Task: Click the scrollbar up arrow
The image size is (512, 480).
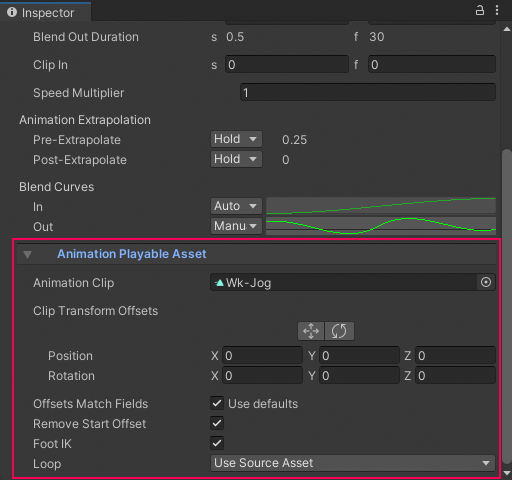Action: point(507,29)
